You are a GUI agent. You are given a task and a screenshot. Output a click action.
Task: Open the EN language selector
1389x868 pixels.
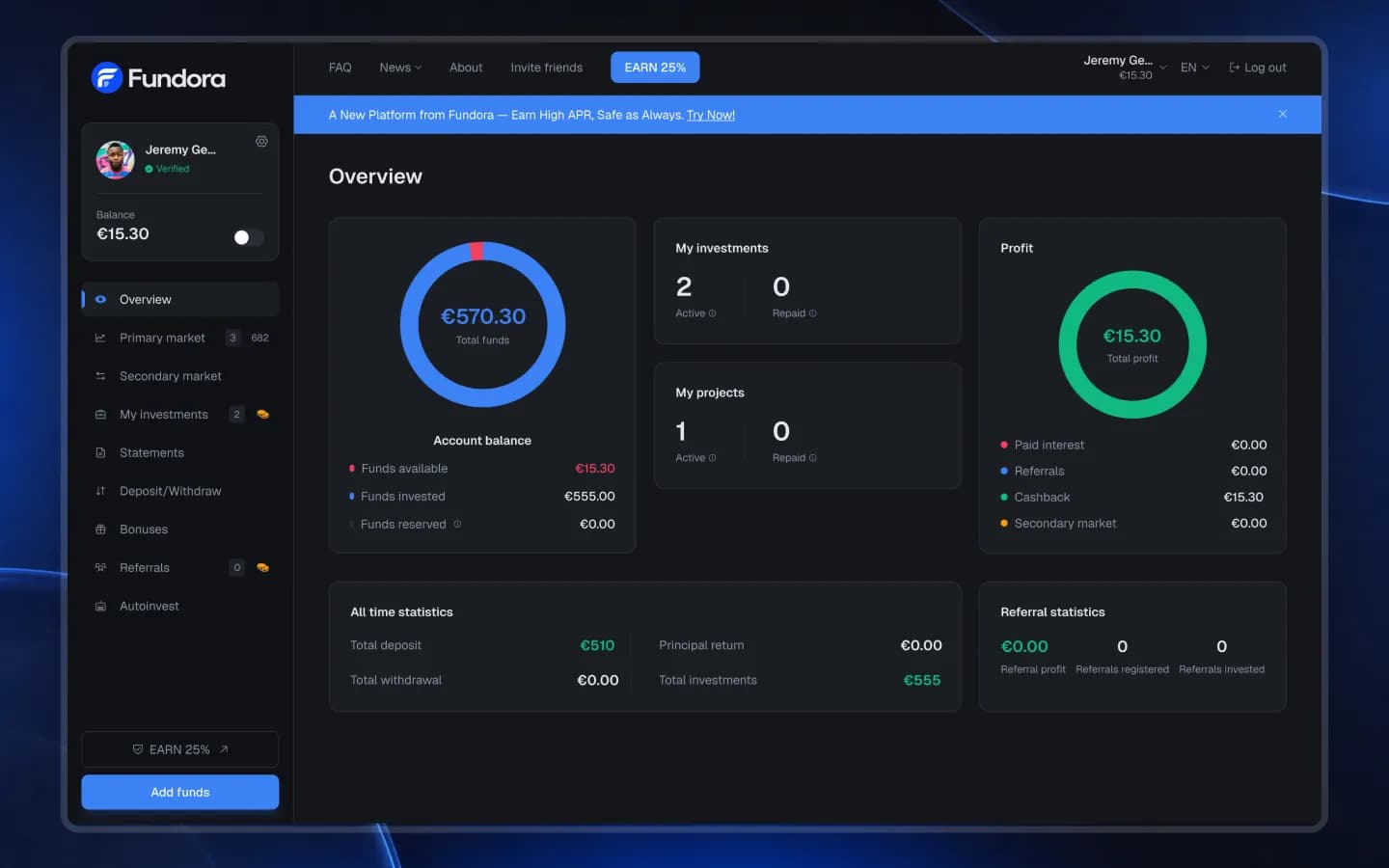[x=1195, y=68]
